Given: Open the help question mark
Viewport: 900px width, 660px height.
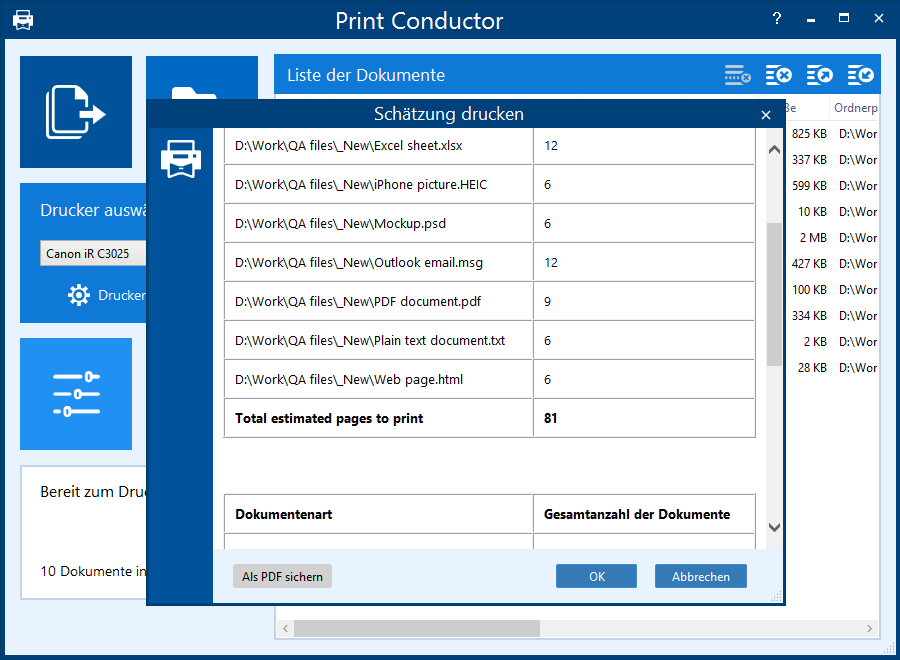Looking at the screenshot, I should tap(777, 19).
